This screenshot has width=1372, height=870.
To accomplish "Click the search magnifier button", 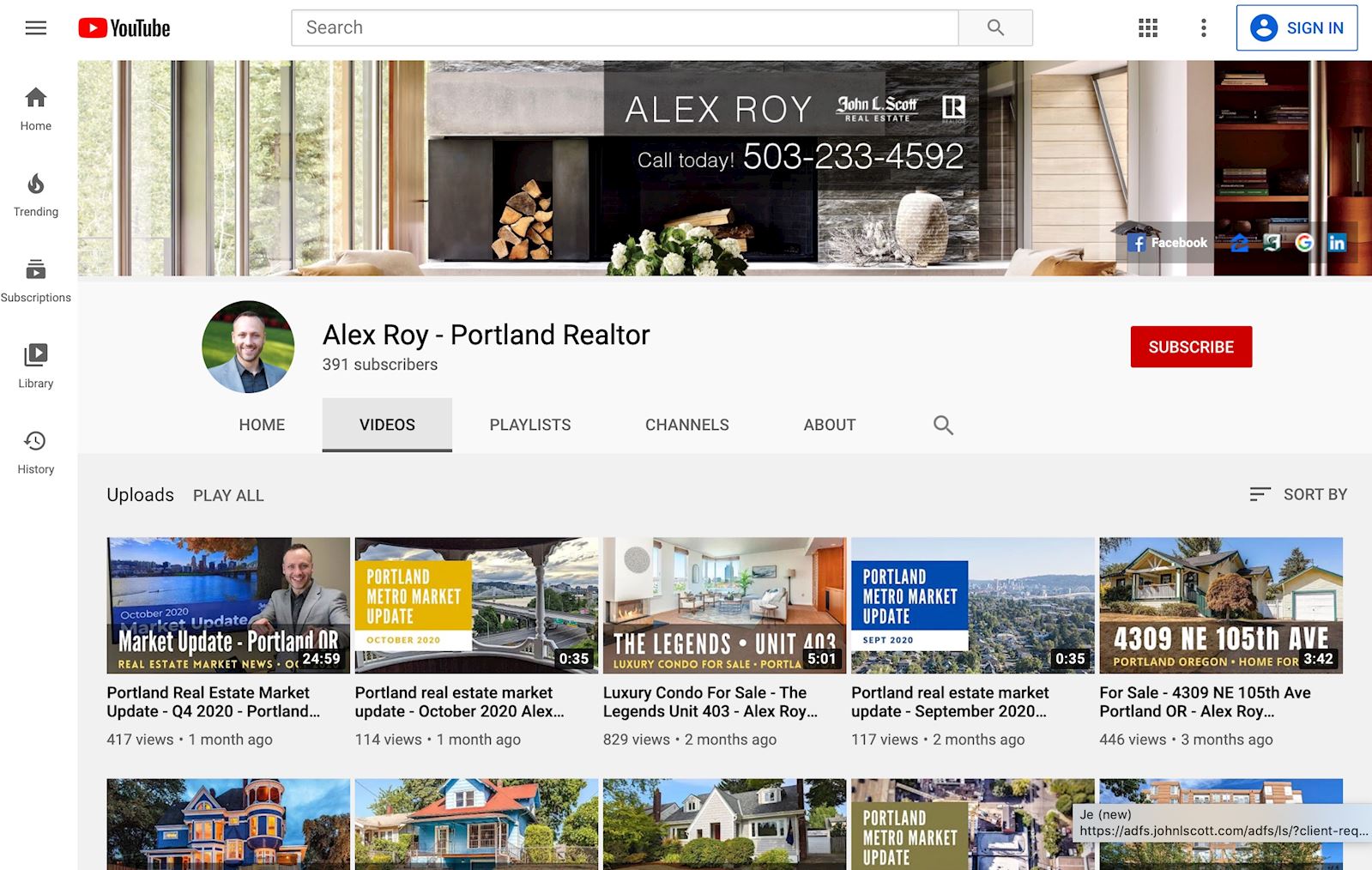I will (x=995, y=27).
